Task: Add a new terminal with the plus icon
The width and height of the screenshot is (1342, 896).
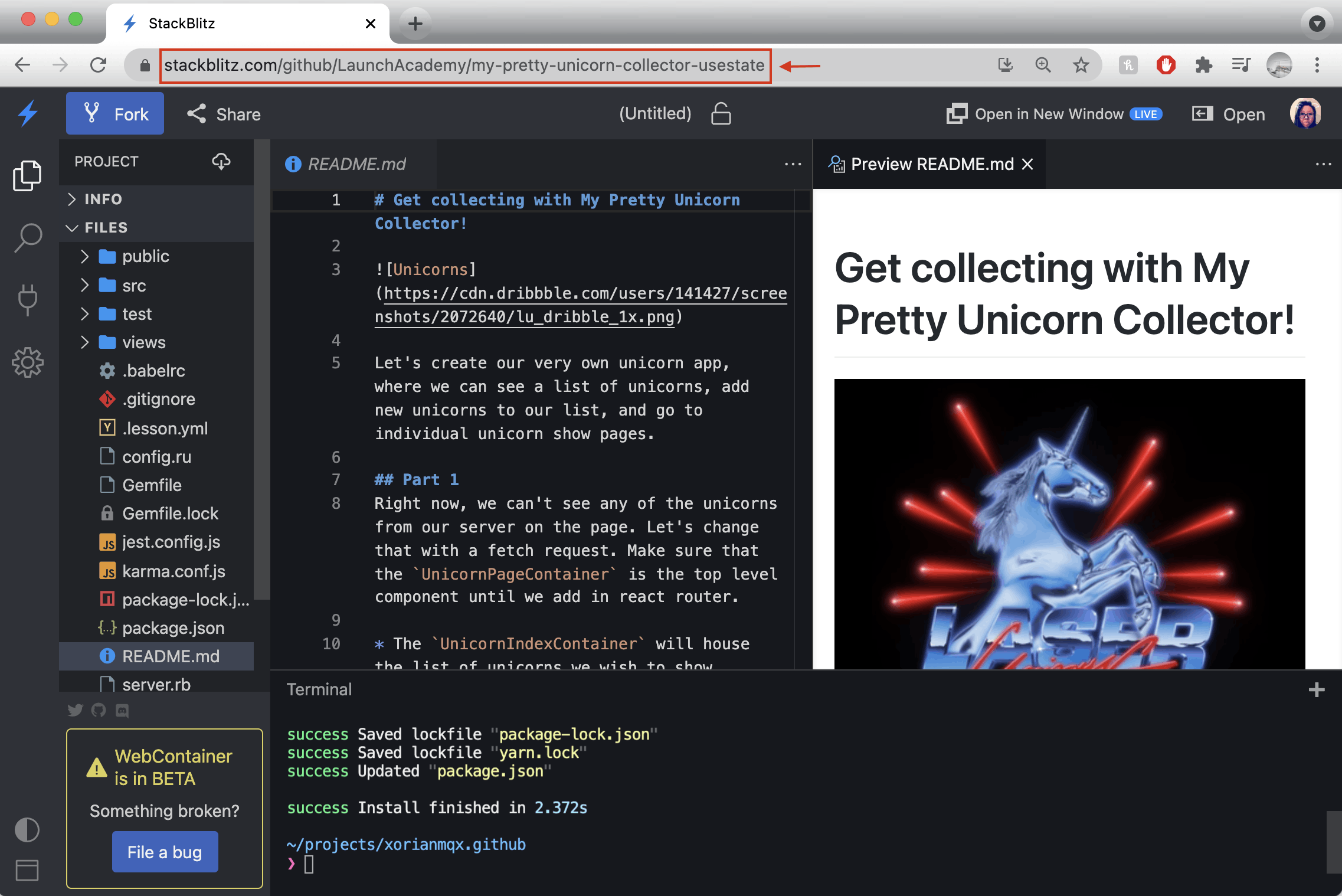Action: tap(1317, 689)
